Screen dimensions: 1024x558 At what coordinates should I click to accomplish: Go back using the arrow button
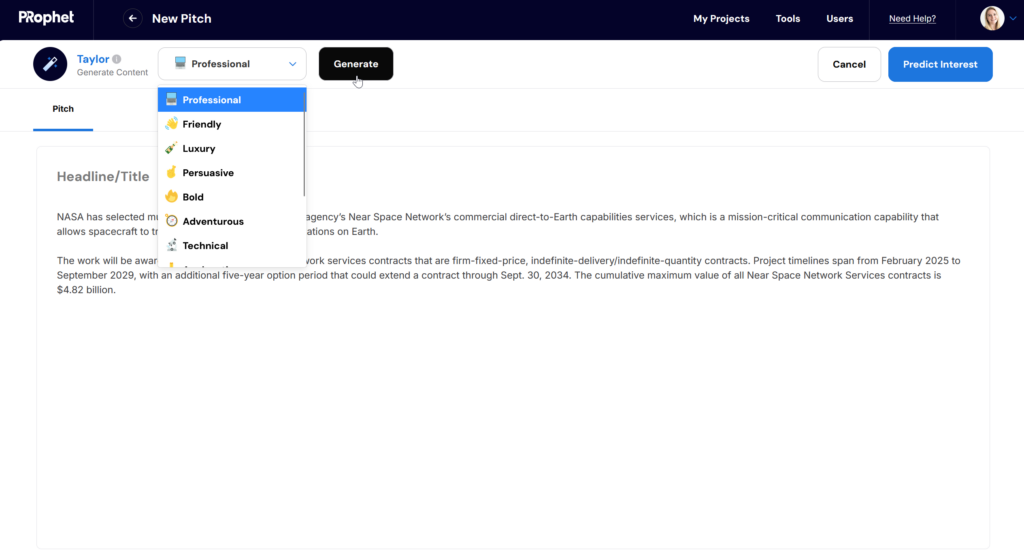pyautogui.click(x=133, y=18)
